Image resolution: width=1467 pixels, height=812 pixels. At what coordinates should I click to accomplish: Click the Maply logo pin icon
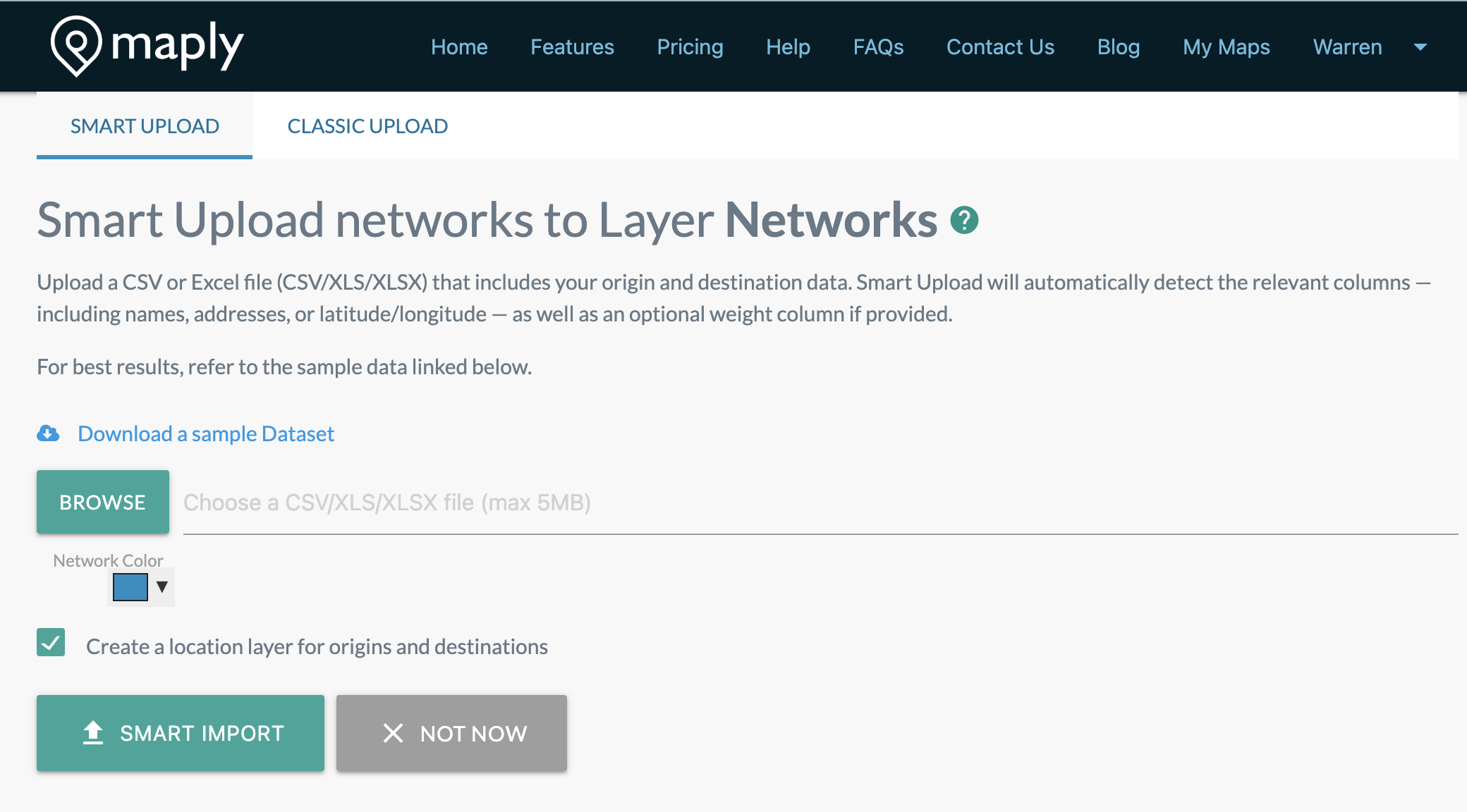[x=76, y=45]
